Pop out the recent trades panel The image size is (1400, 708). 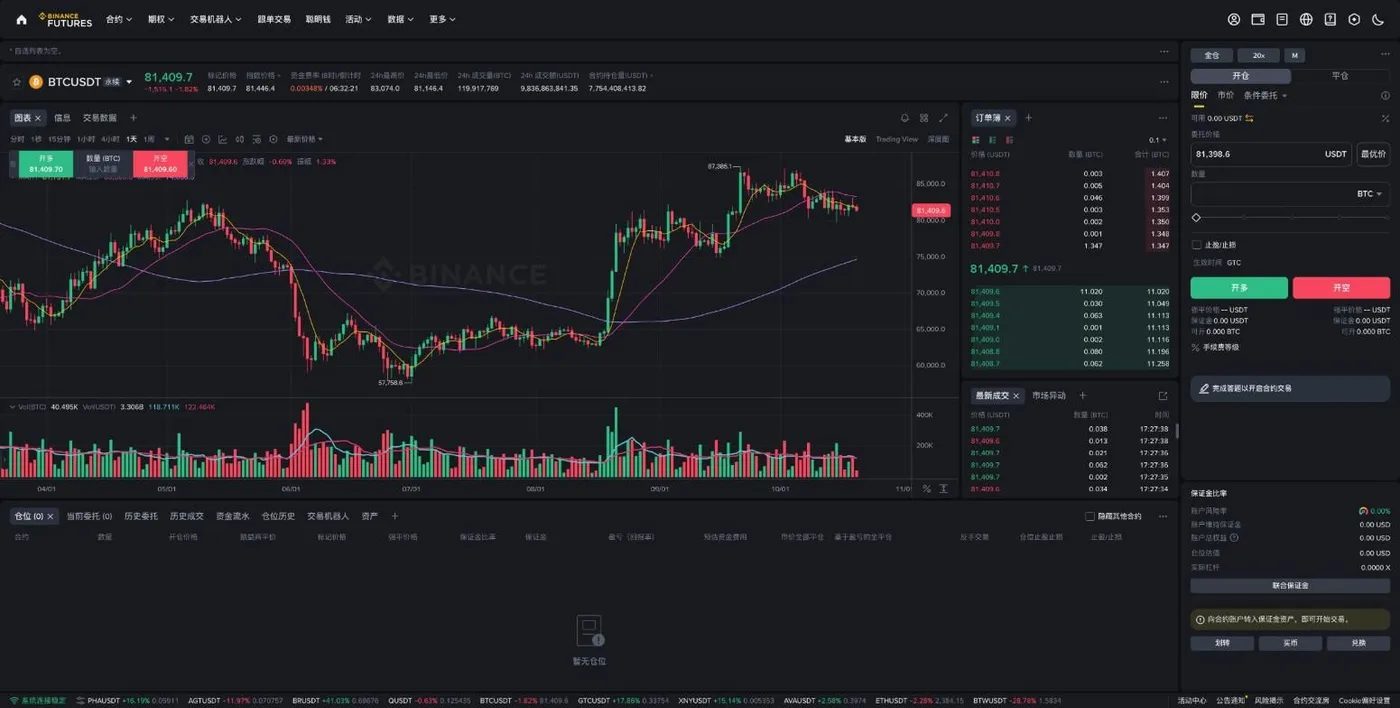click(1163, 396)
